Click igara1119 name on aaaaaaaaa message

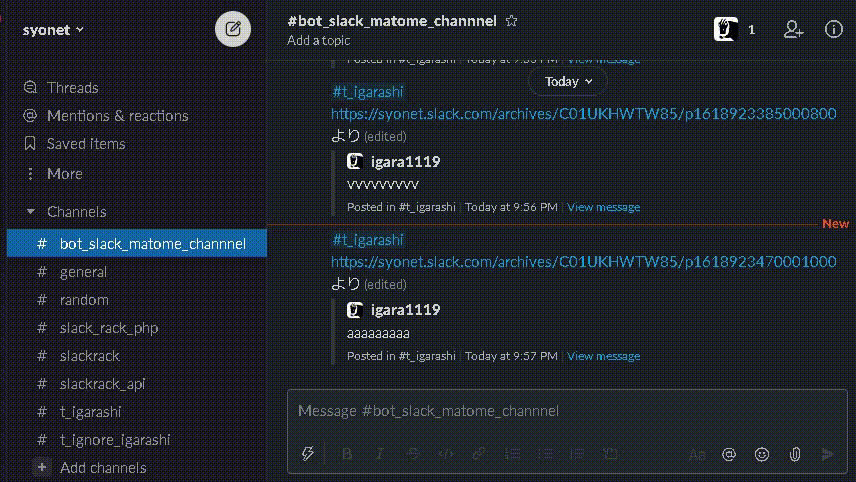[405, 310]
